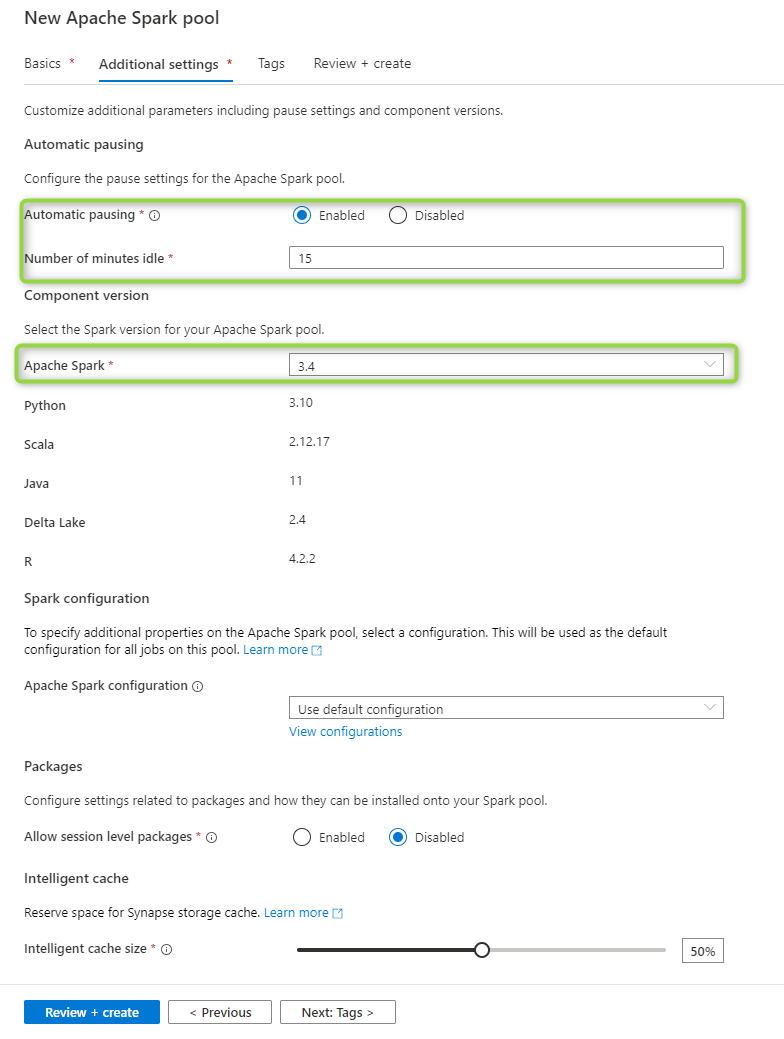Click external link icon after Spark configuration Learn more
This screenshot has width=784, height=1039.
[x=317, y=651]
